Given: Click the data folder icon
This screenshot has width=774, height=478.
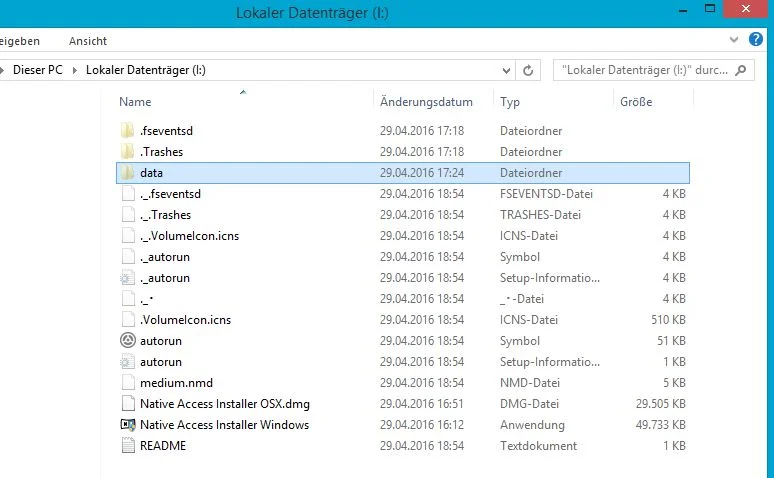Looking at the screenshot, I should point(127,173).
